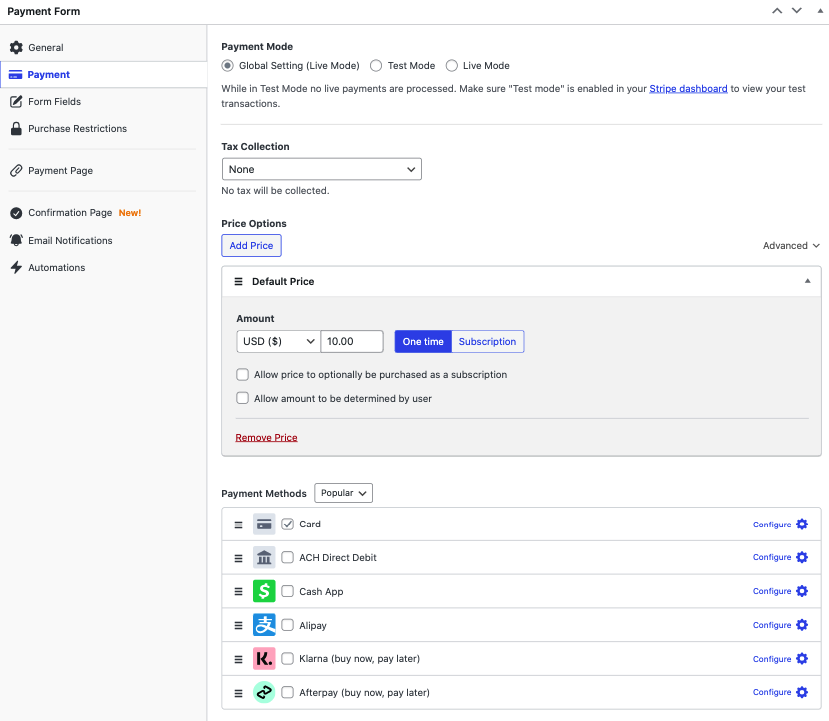Open Card settings via gear icon
Image resolution: width=829 pixels, height=721 pixels.
pyautogui.click(x=801, y=524)
